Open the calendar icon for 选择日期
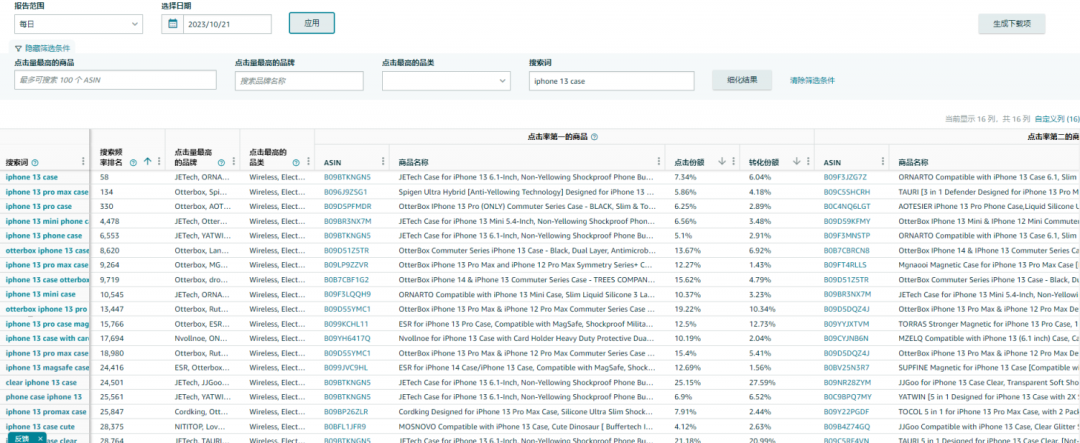This screenshot has width=1080, height=443. coord(172,24)
